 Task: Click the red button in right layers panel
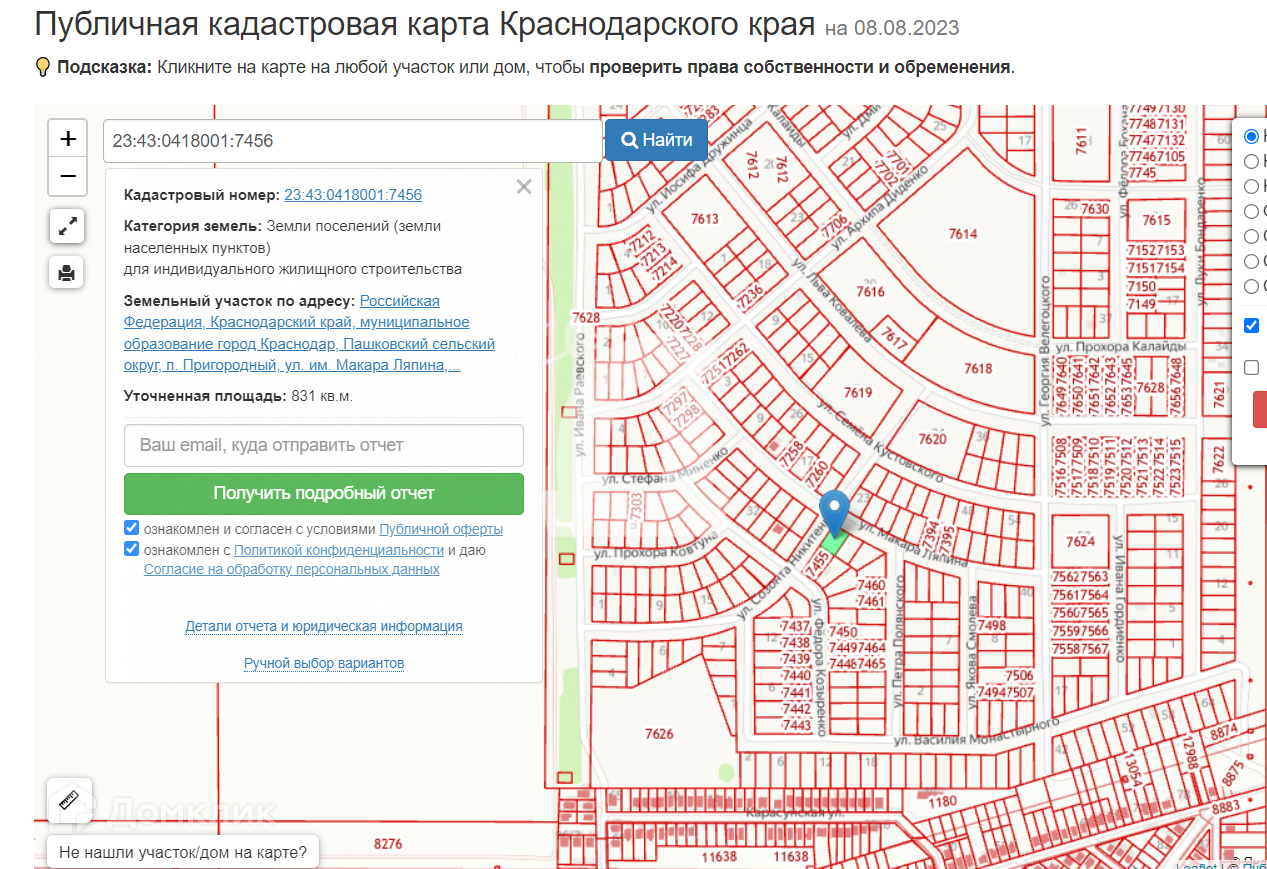point(1260,409)
